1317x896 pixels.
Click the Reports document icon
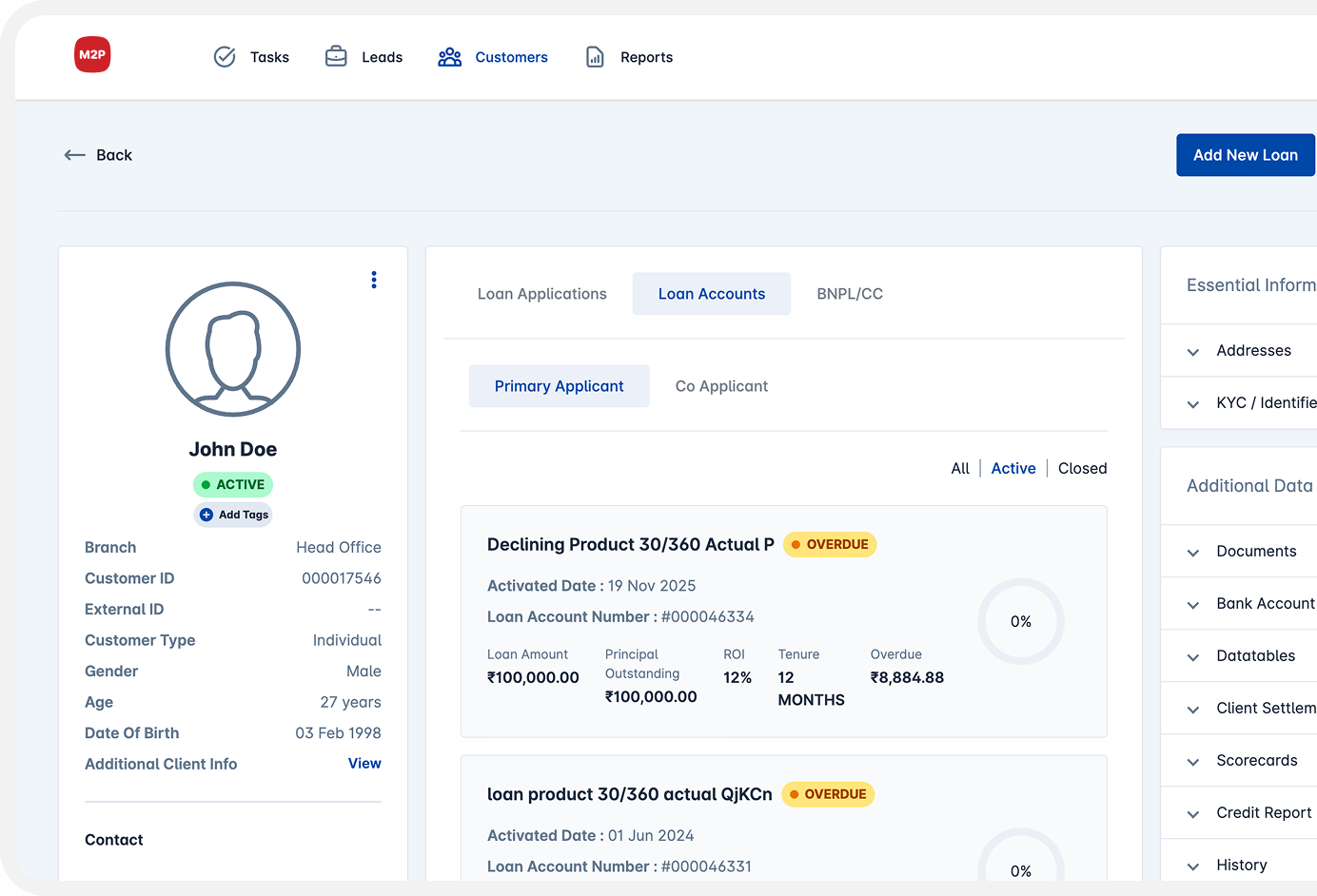[x=595, y=57]
